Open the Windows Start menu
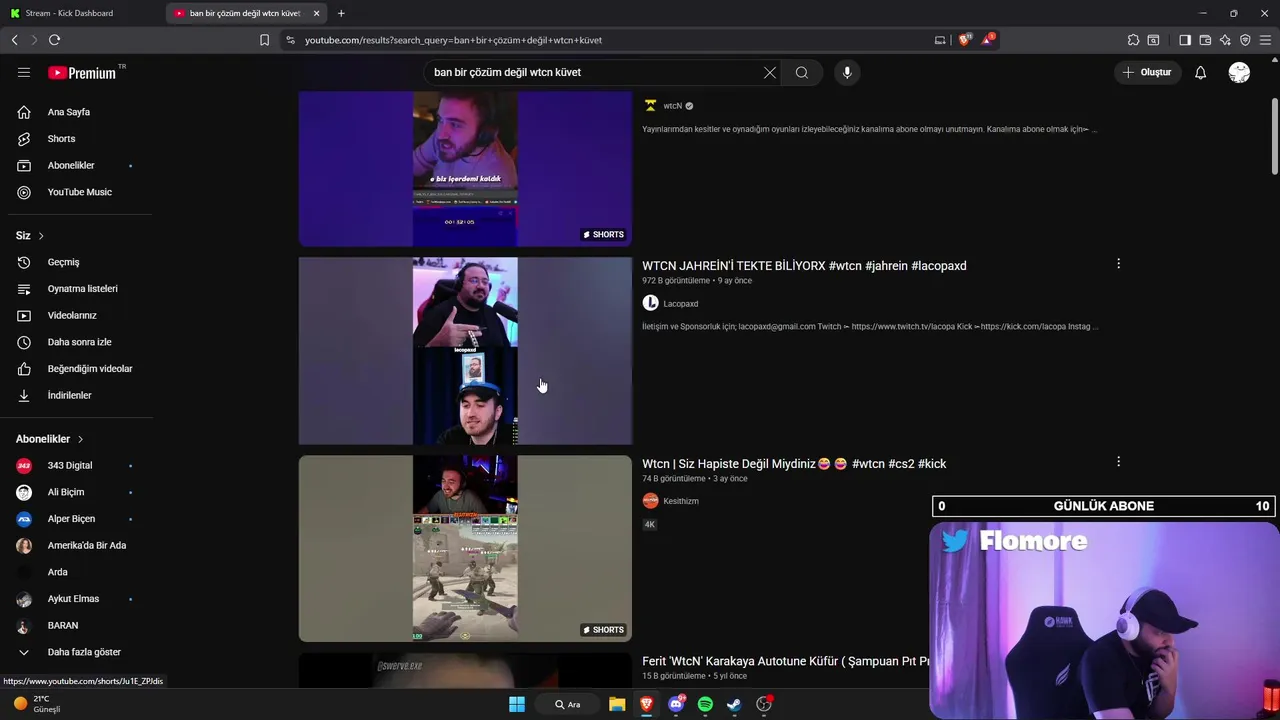The height and width of the screenshot is (720, 1280). click(517, 704)
